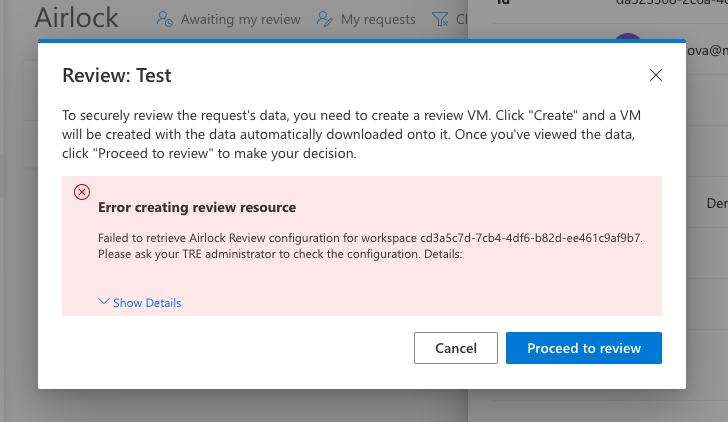Expand the Show Details chevron arrow
Viewport: 728px width, 422px height.
(104, 302)
